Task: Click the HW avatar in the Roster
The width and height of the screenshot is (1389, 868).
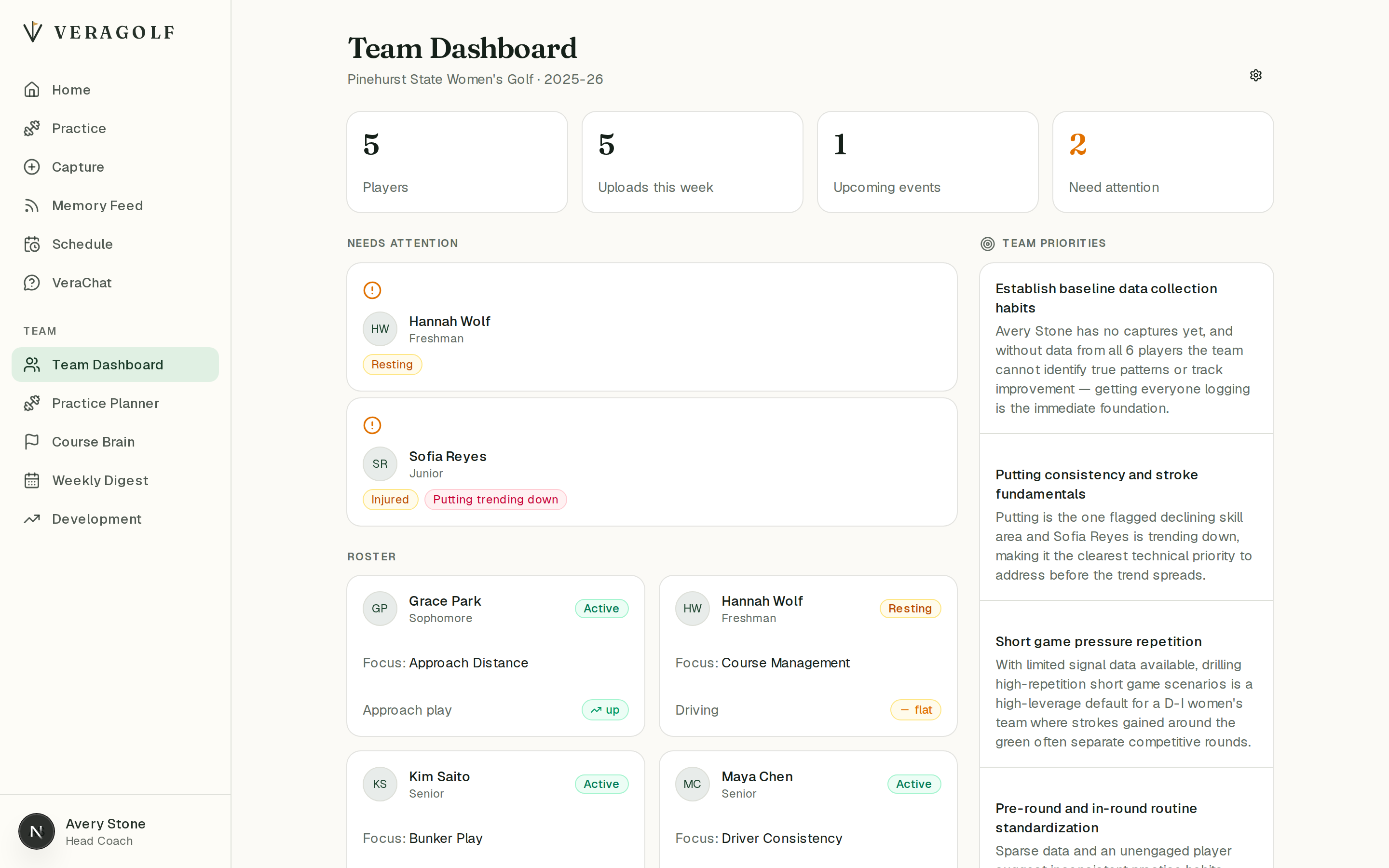Action: (x=692, y=609)
